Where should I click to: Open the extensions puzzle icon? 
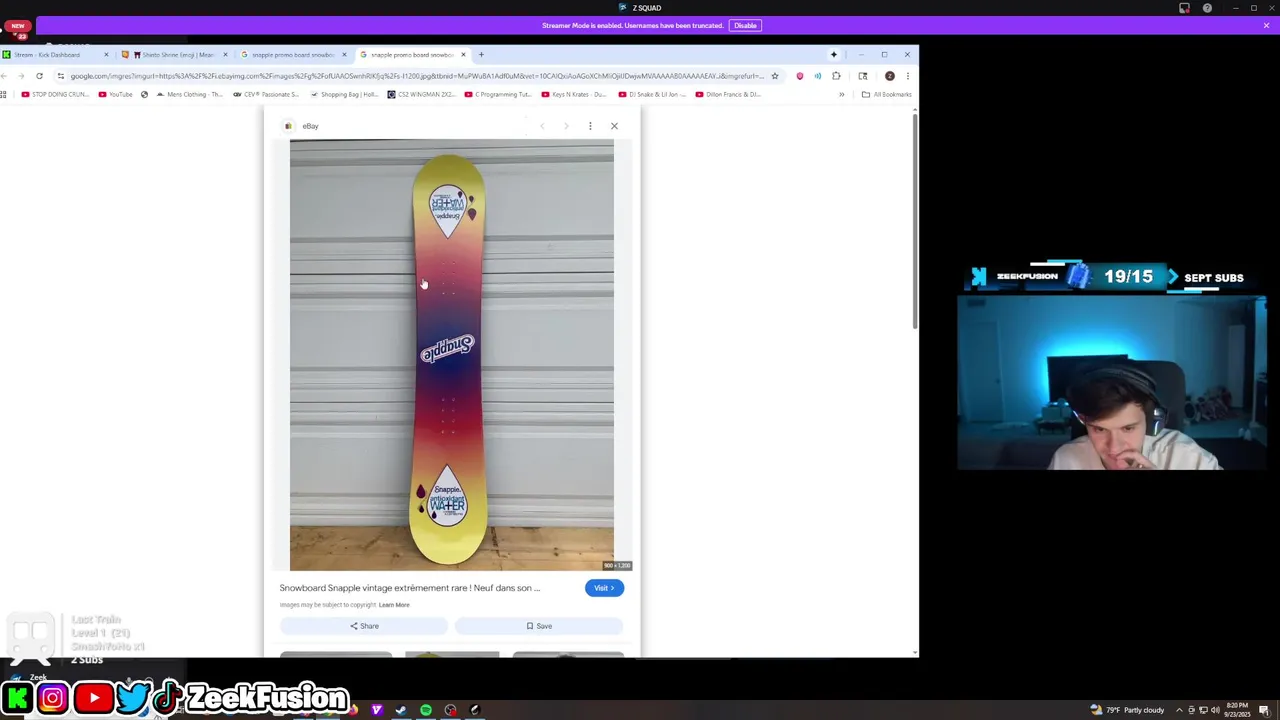point(836,76)
